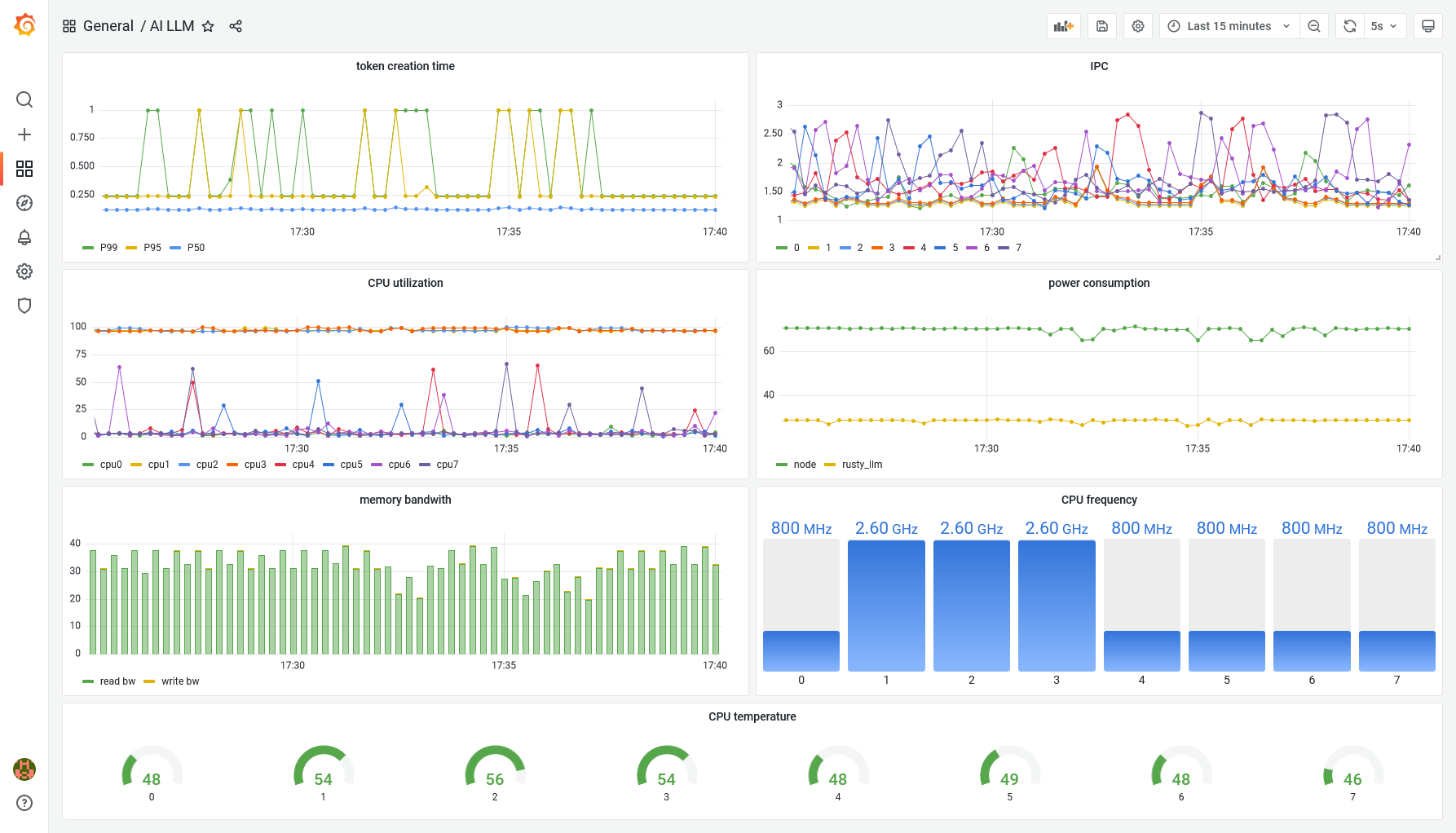Screen dimensions: 1456x833
Task: Open CPU temperature panel title menu
Action: click(752, 716)
